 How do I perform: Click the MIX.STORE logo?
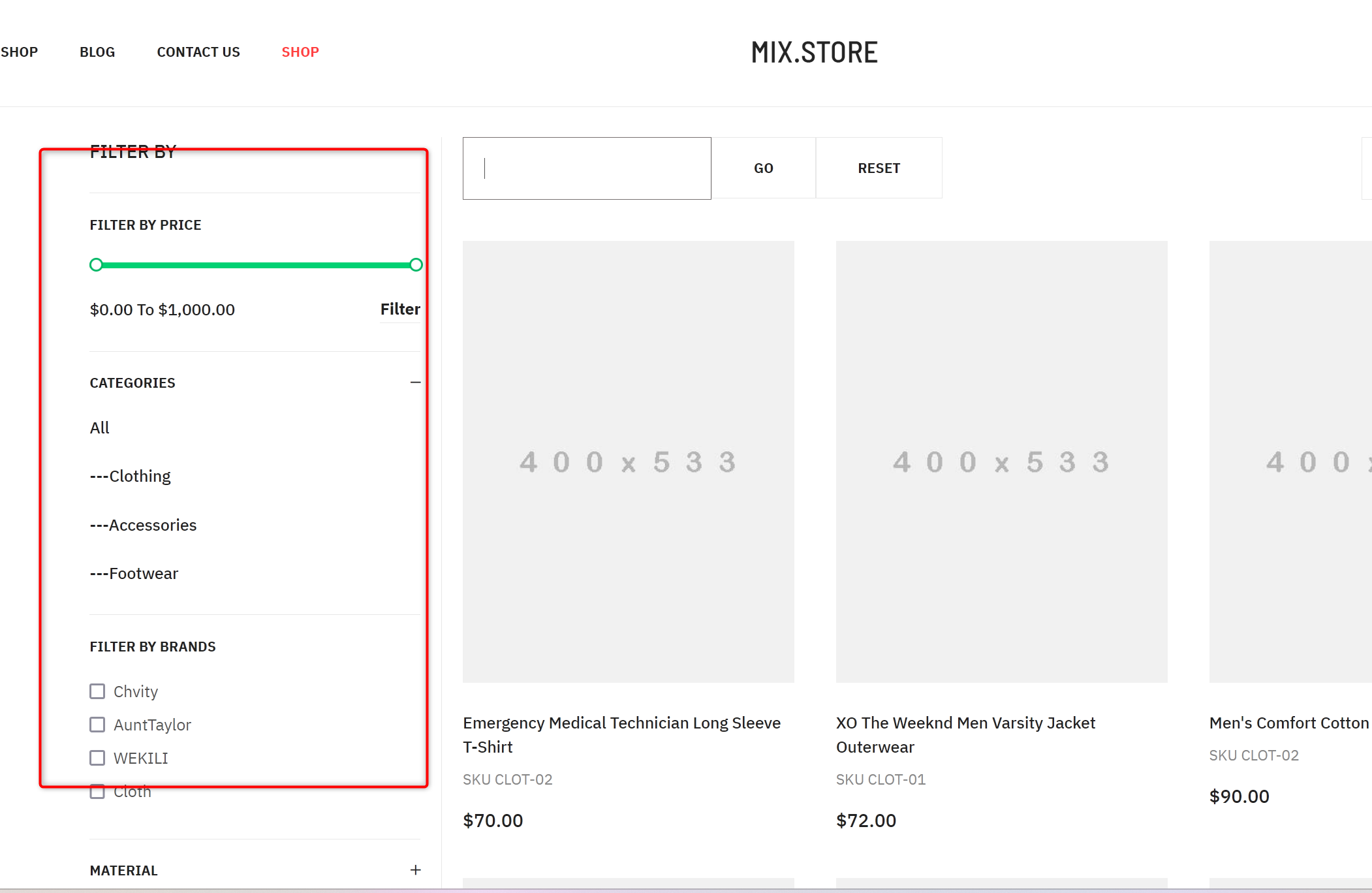tap(814, 53)
